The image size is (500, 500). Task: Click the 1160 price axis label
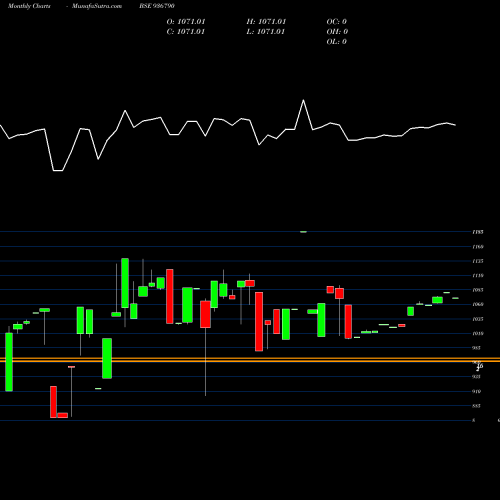[x=478, y=247]
